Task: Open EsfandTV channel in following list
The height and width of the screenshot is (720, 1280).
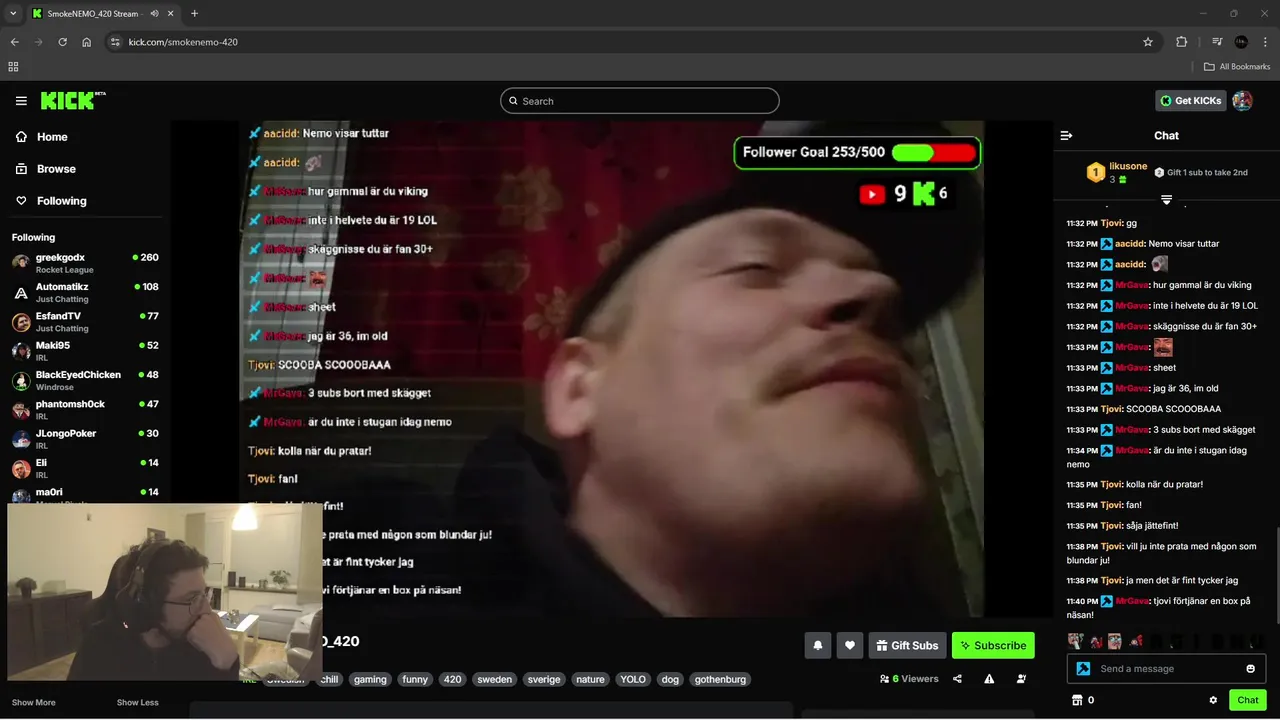Action: (x=85, y=322)
